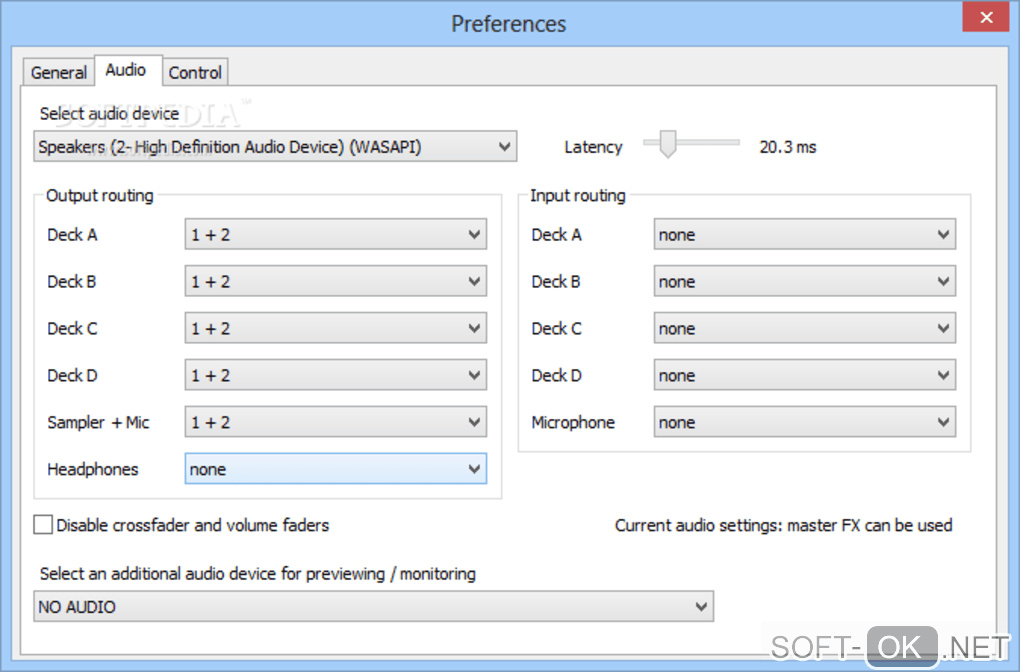
Task: Expand the Headphones output routing dropdown
Action: point(336,469)
